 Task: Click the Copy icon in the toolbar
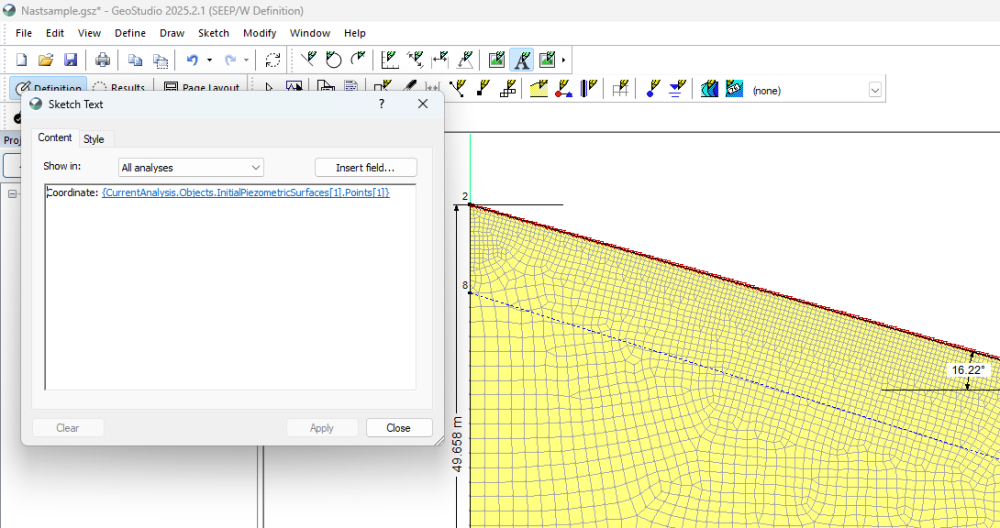coord(135,60)
